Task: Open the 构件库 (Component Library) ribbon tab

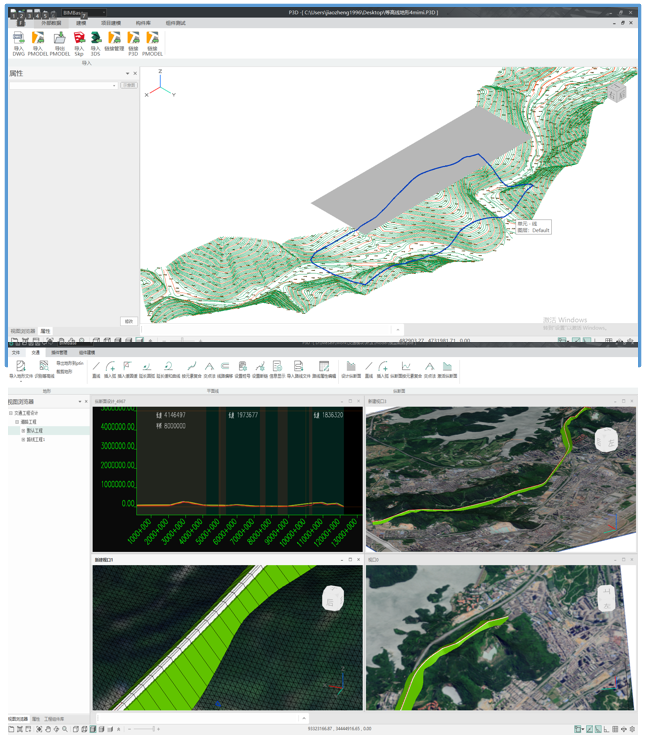Action: [142, 23]
